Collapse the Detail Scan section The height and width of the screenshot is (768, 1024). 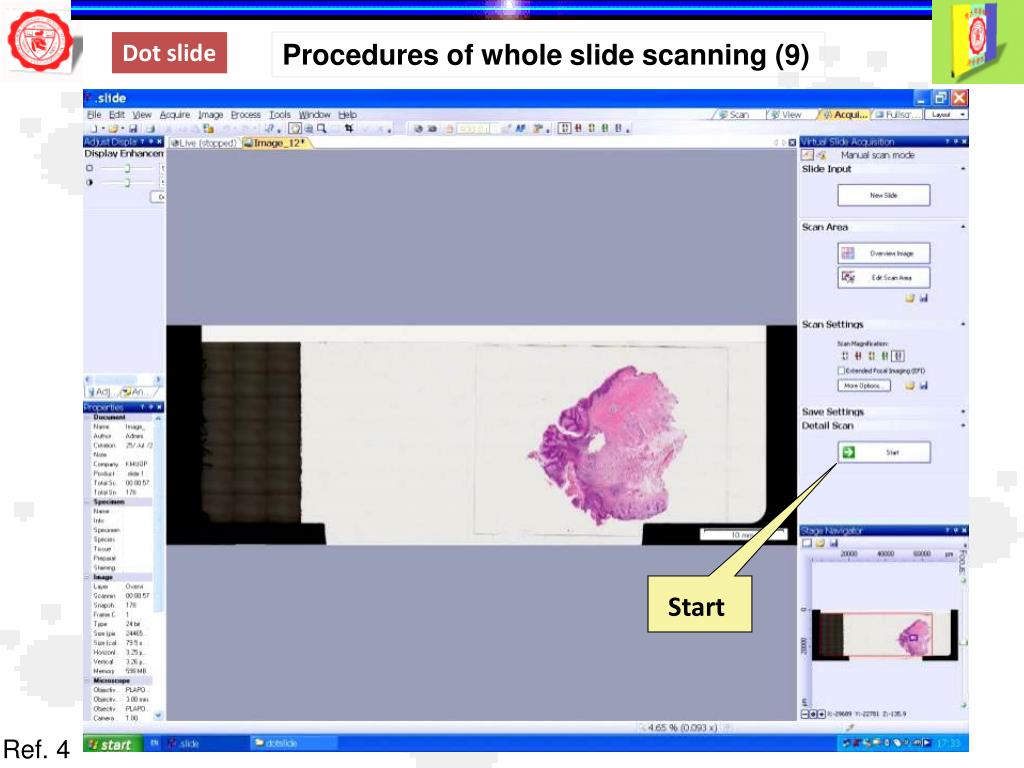(963, 425)
